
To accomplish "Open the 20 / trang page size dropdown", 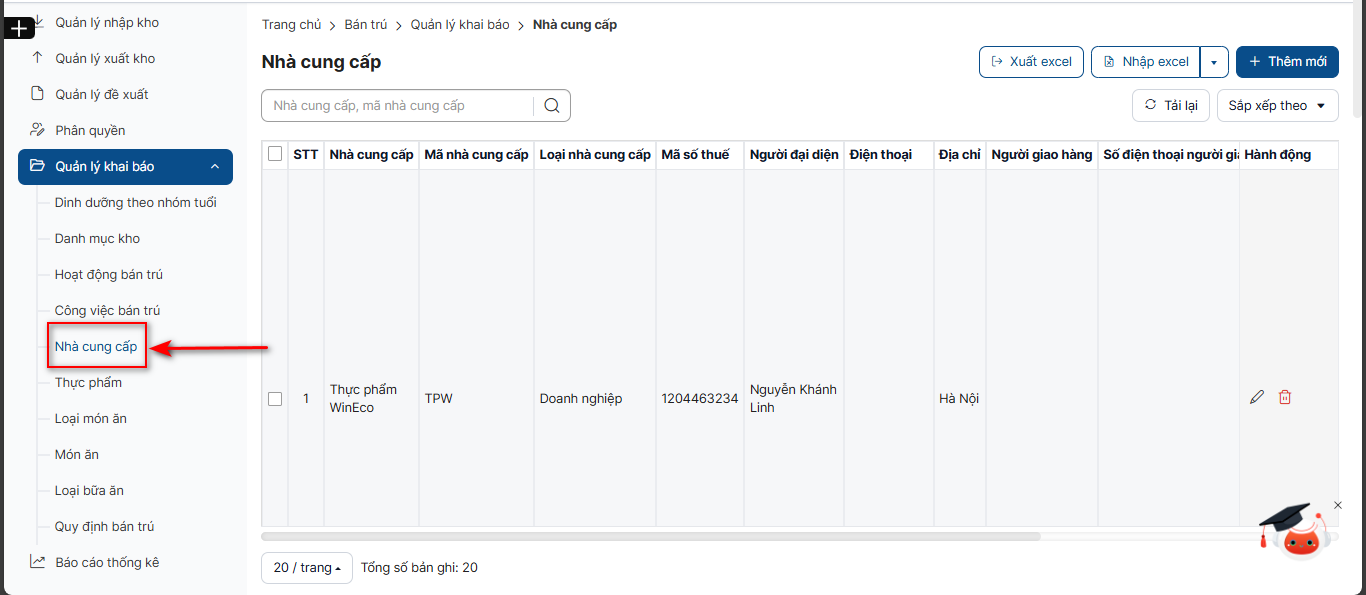I will point(306,568).
